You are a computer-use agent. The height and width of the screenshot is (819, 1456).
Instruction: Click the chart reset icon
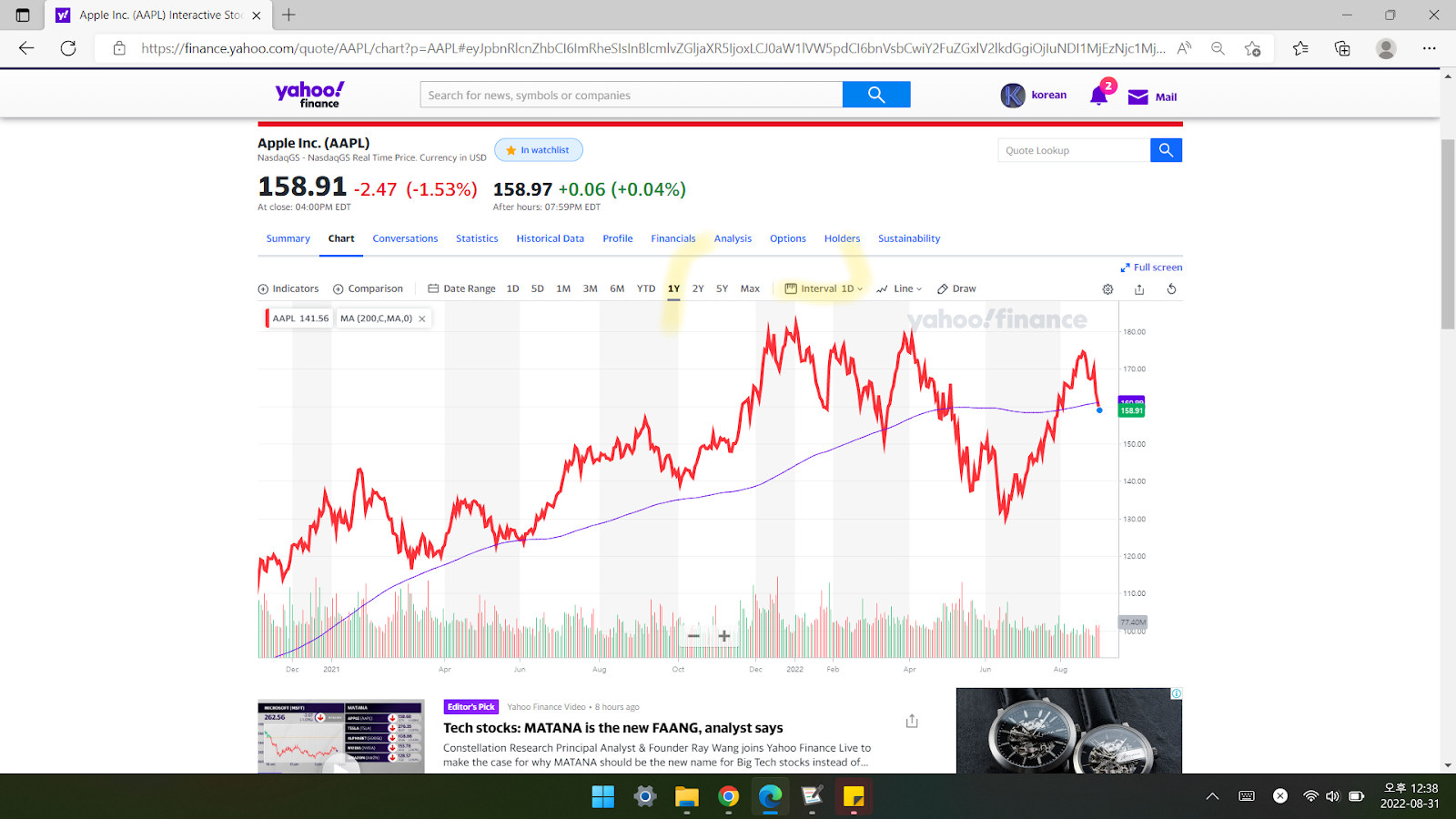point(1171,289)
